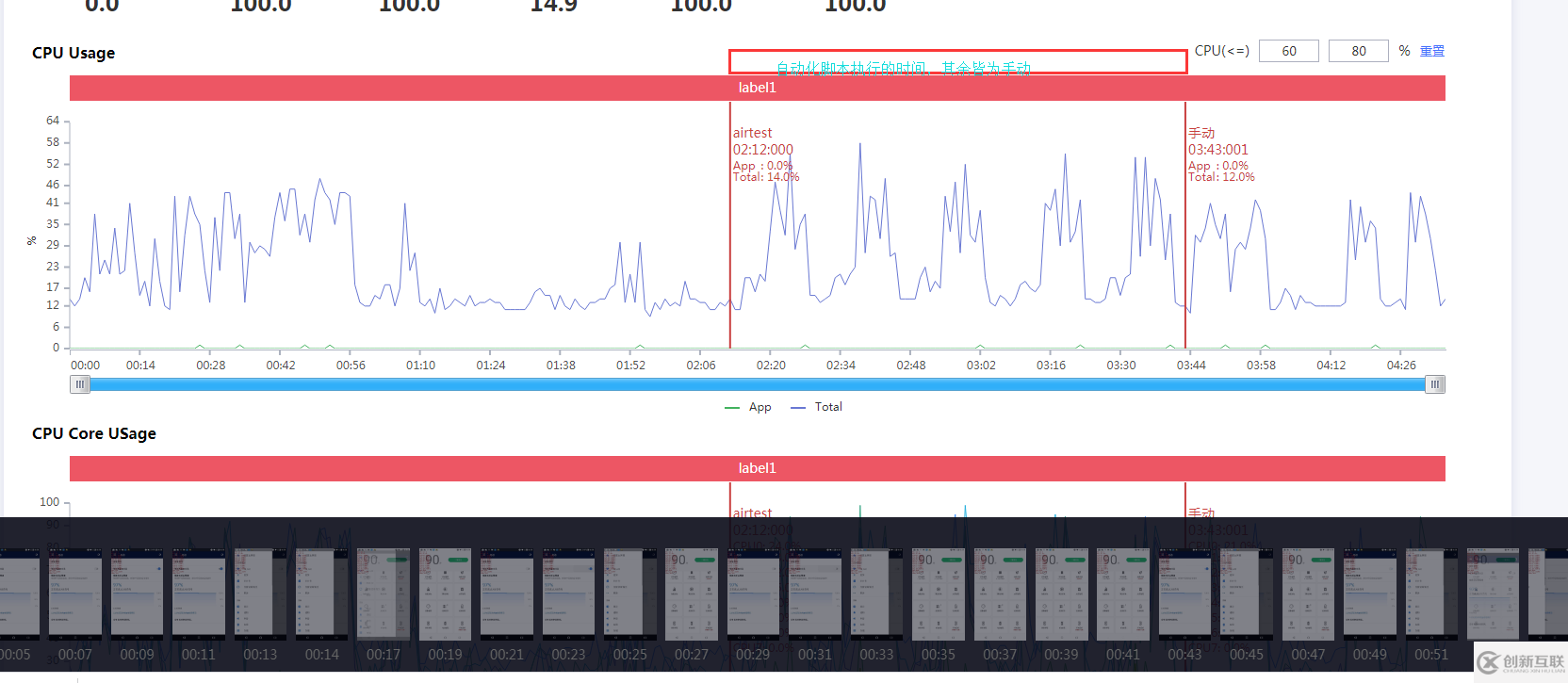1568x683 pixels.
Task: Open the screenshot thumbnail at 00:17
Action: pos(384,594)
